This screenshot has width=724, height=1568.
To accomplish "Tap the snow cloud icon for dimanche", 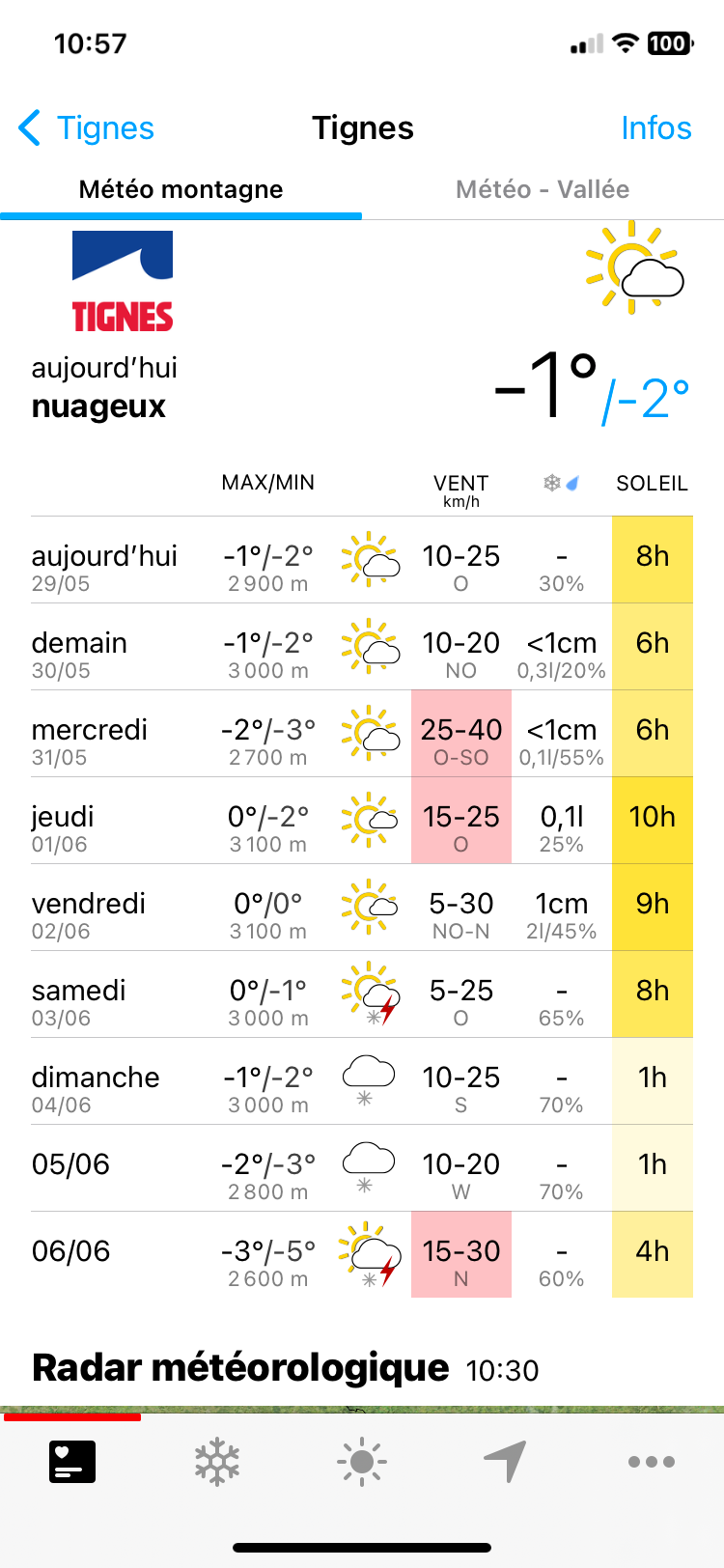I will point(369,1080).
